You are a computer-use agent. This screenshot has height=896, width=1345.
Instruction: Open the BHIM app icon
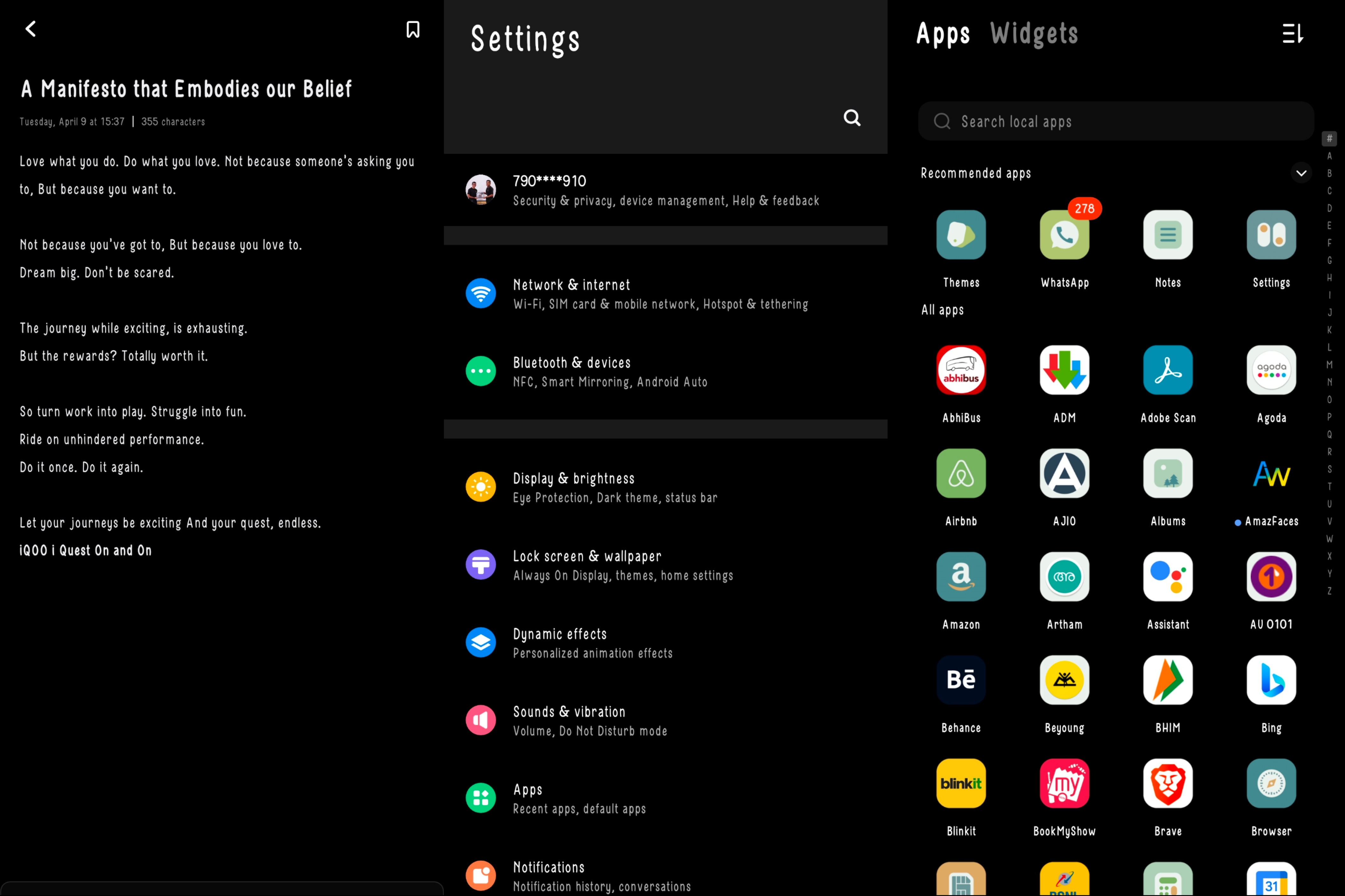coord(1167,680)
